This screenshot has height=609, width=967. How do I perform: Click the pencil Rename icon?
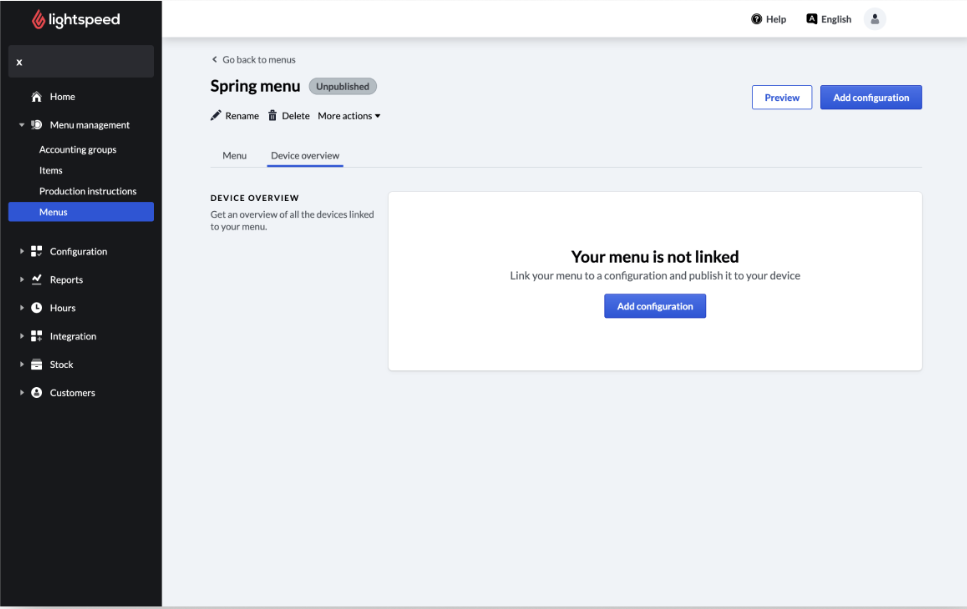click(216, 116)
